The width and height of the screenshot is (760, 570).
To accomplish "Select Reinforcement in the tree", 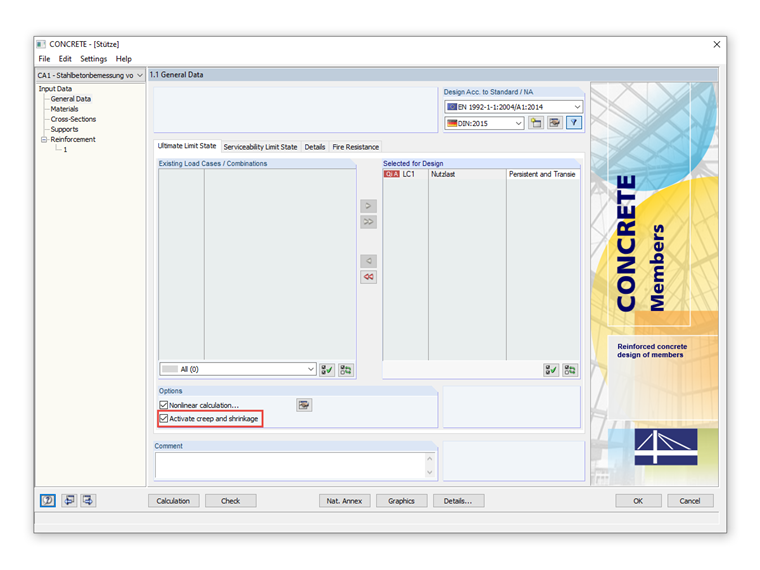I will 73,140.
